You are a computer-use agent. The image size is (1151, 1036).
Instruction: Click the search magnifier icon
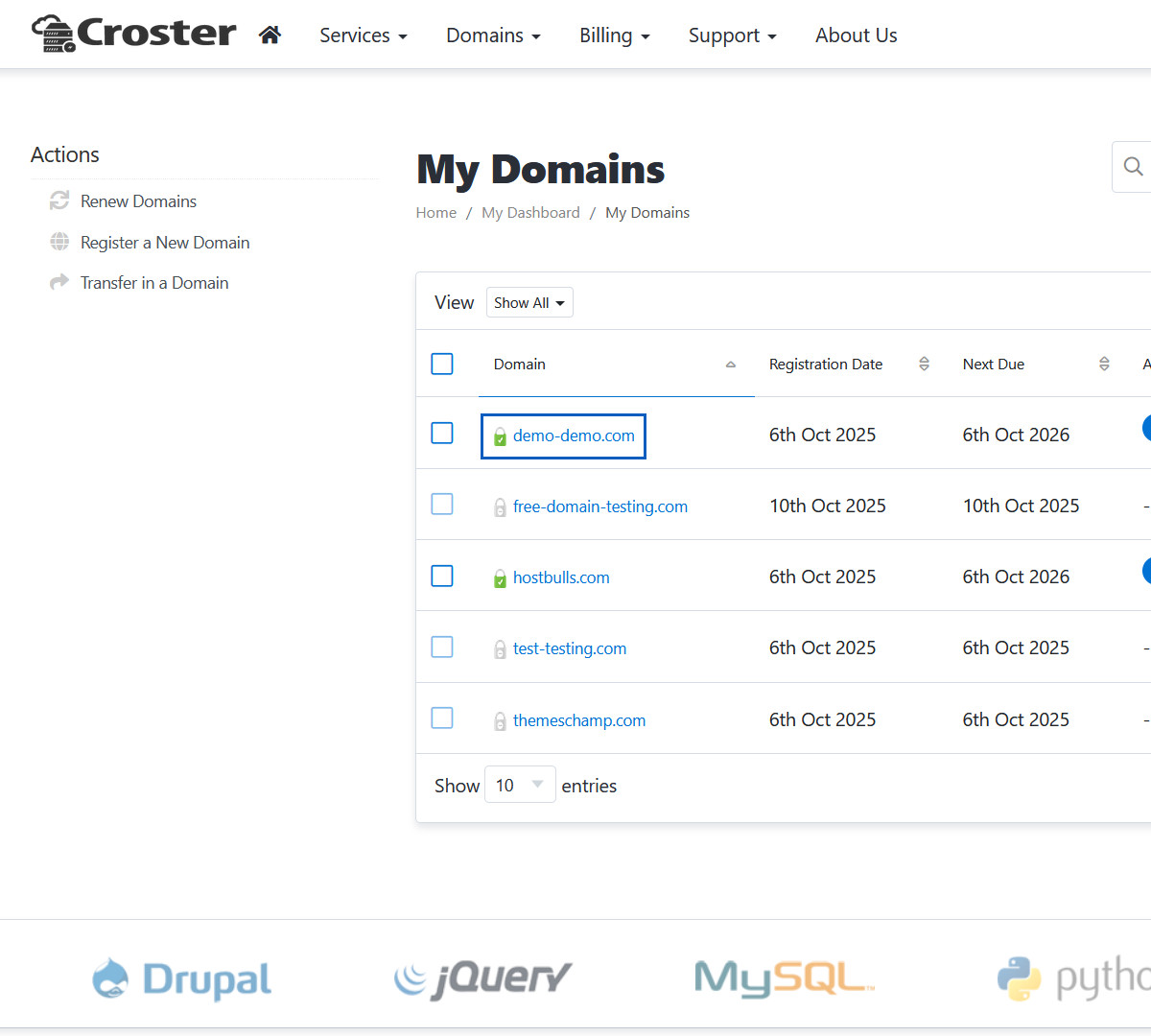point(1133,167)
